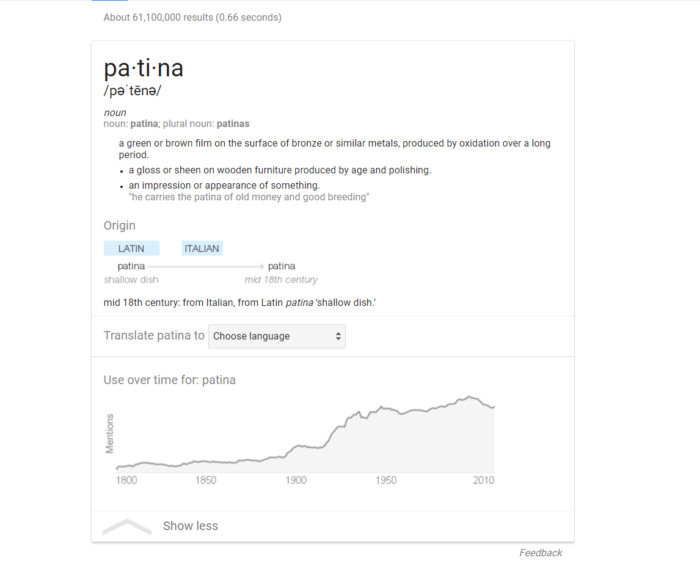Click the ITALIAN origin tag
The width and height of the screenshot is (700, 563).
pos(202,248)
